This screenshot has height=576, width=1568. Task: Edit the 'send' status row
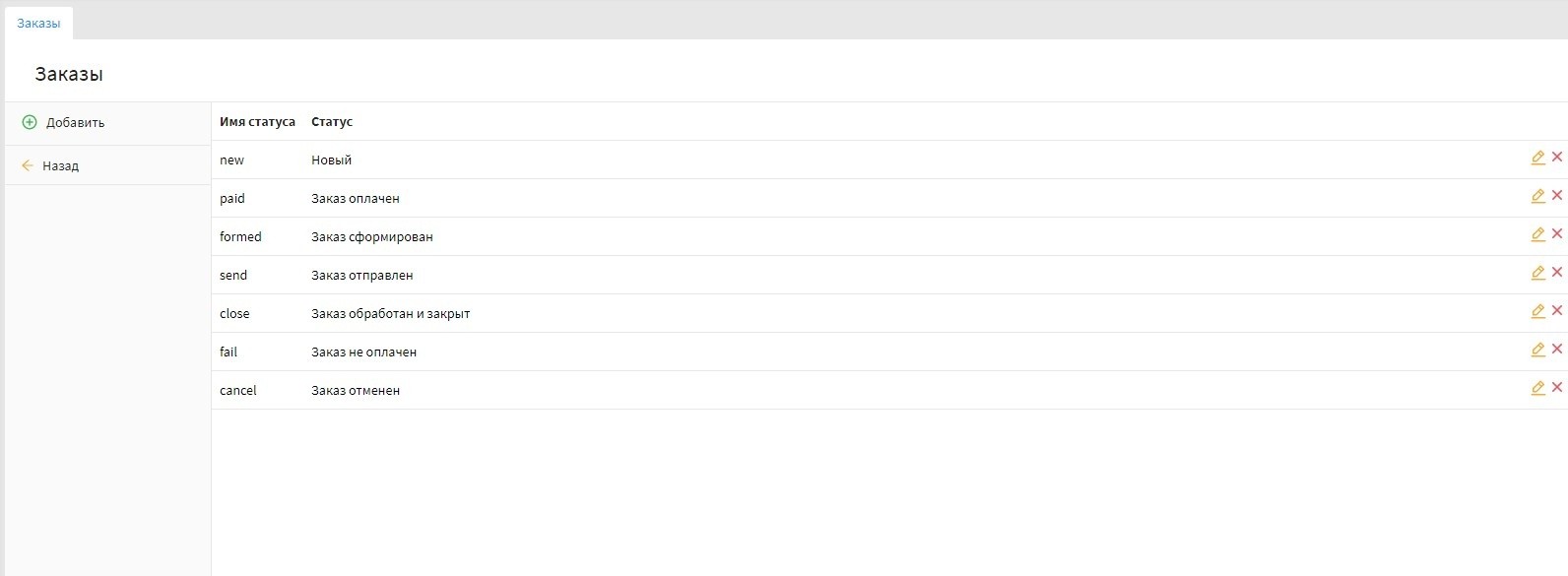[1537, 273]
